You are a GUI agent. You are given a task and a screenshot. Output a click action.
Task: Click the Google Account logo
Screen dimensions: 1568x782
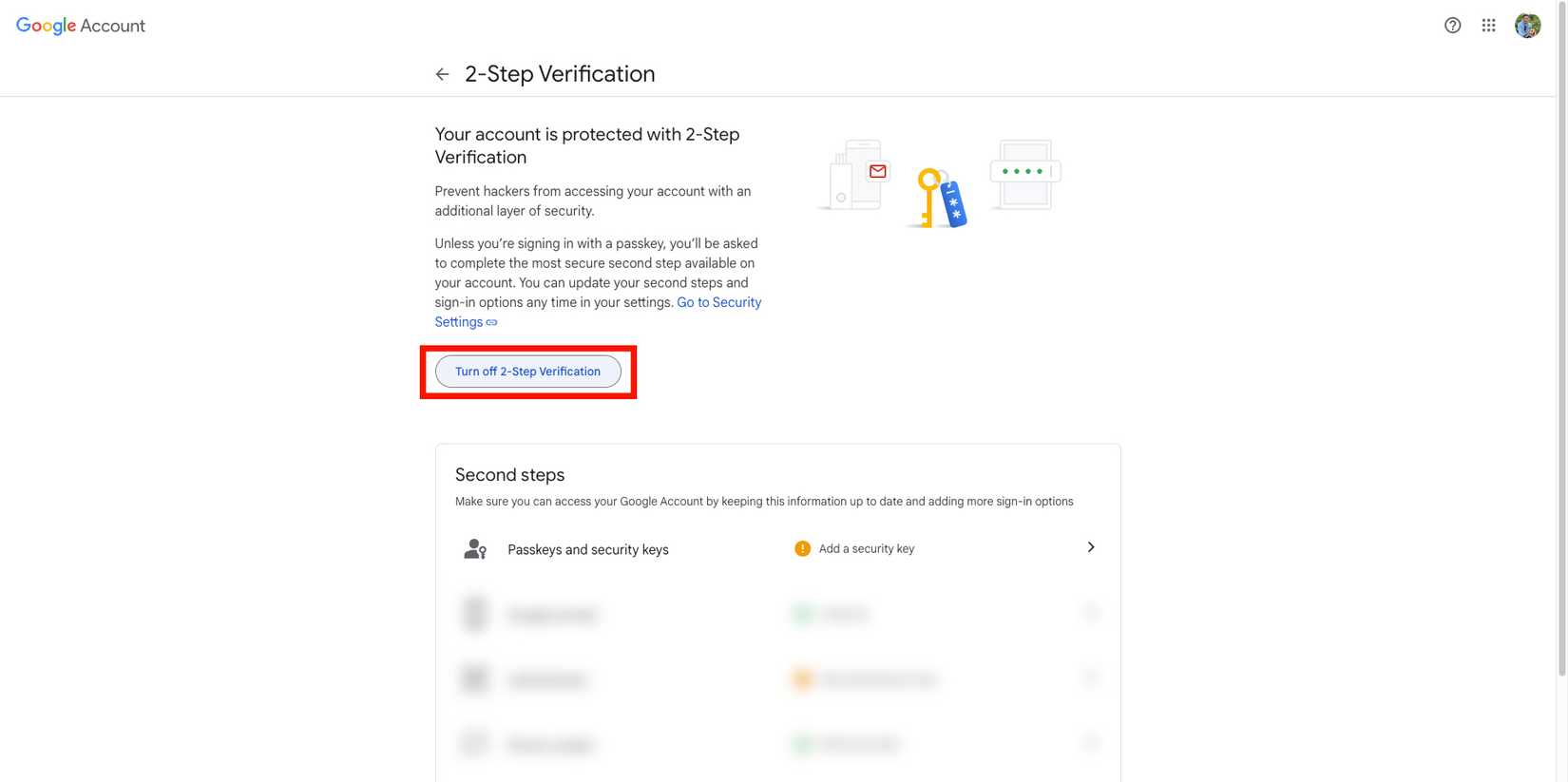[x=81, y=26]
